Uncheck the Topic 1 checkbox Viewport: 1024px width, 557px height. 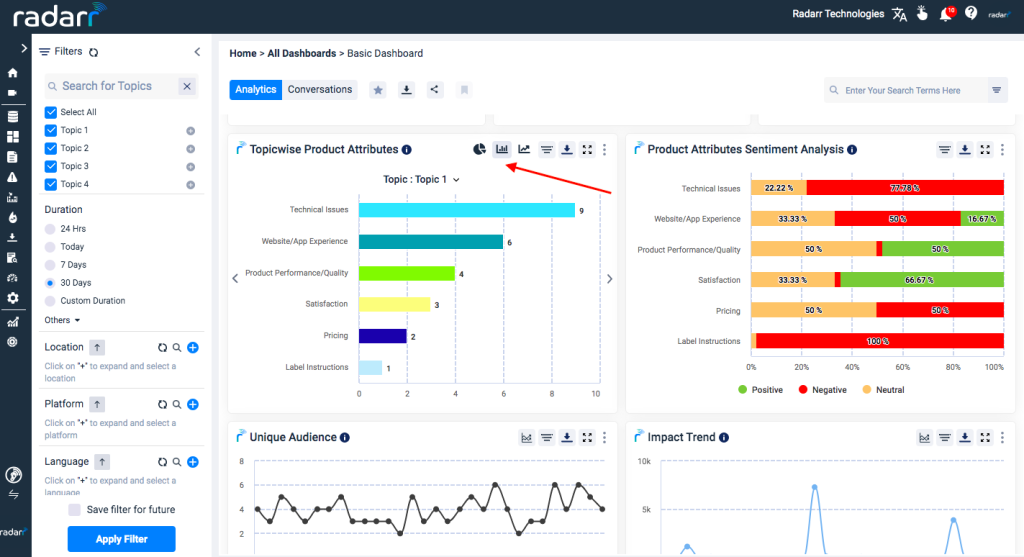tap(51, 131)
